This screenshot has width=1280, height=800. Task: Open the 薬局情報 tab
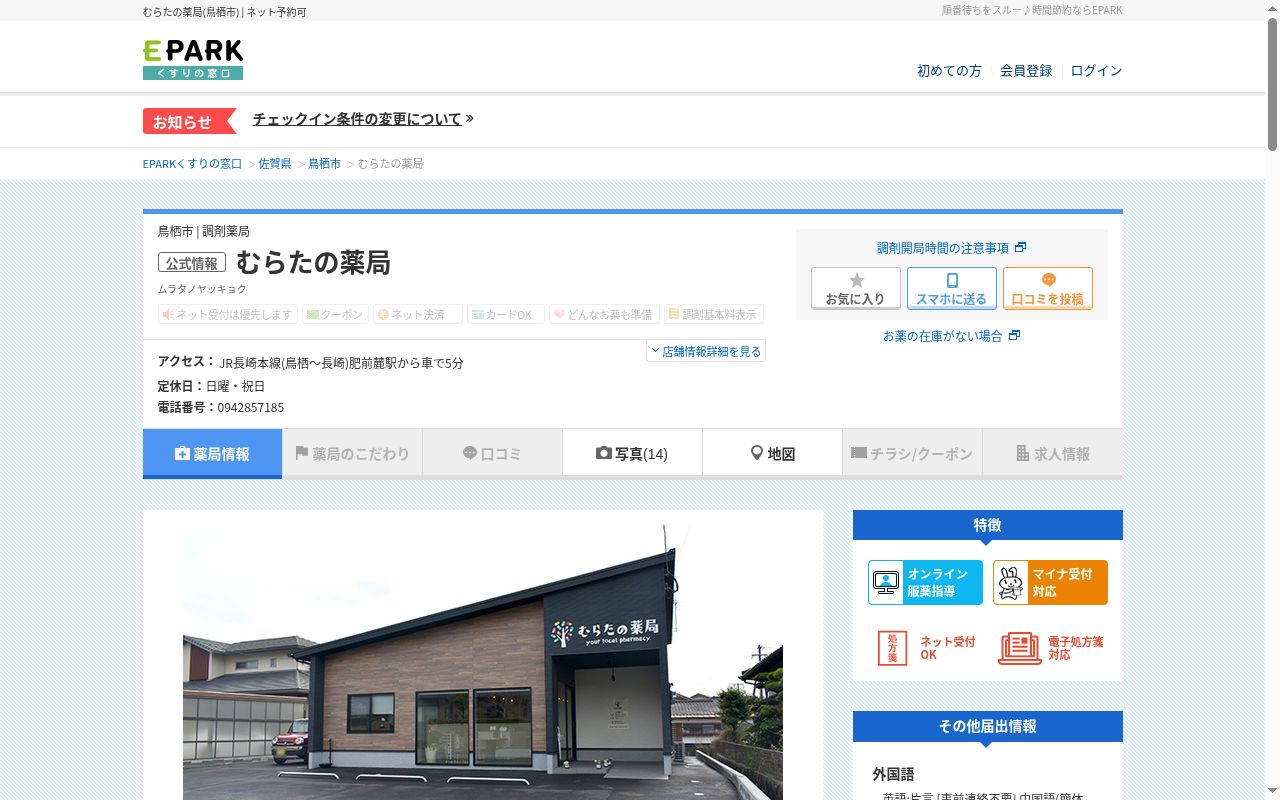(212, 454)
